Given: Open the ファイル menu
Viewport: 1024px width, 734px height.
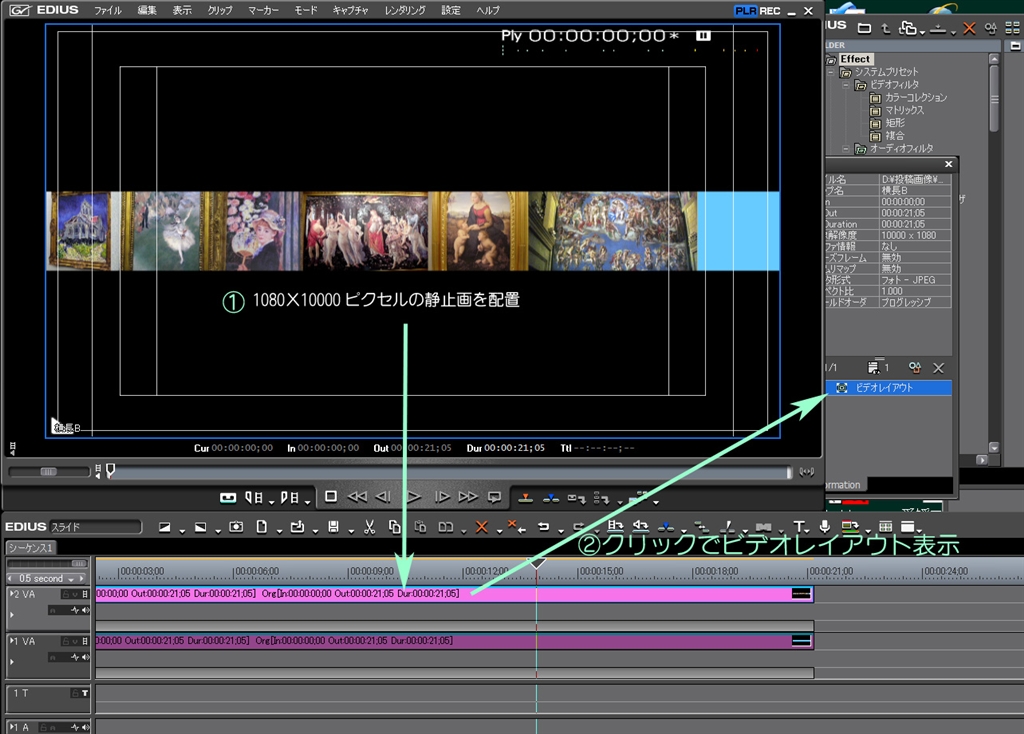Looking at the screenshot, I should 107,10.
